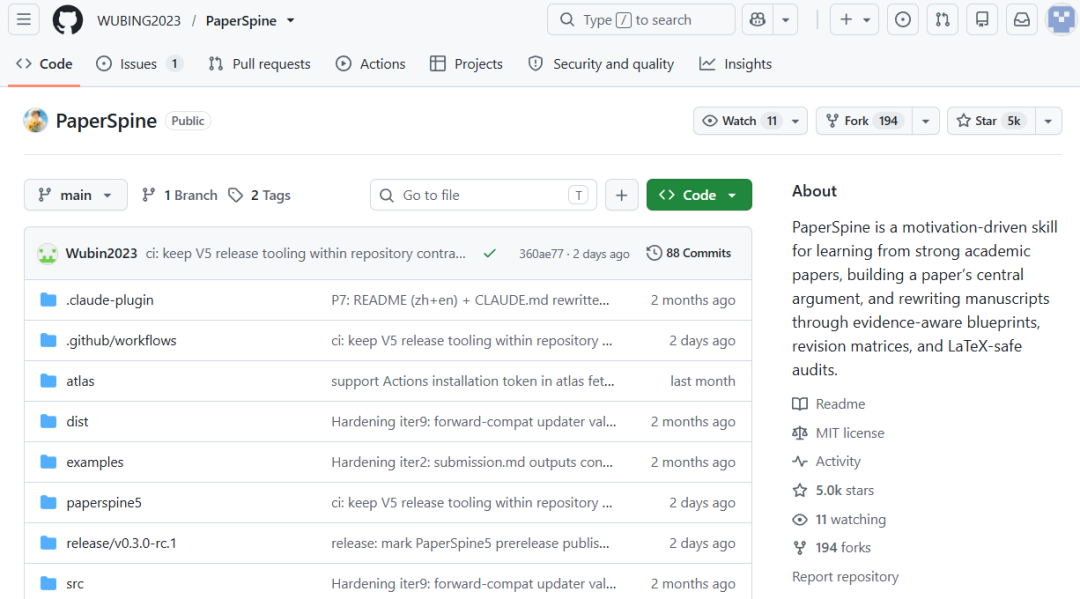Open the Readme link in About
Viewport: 1080px width, 599px height.
pos(829,404)
